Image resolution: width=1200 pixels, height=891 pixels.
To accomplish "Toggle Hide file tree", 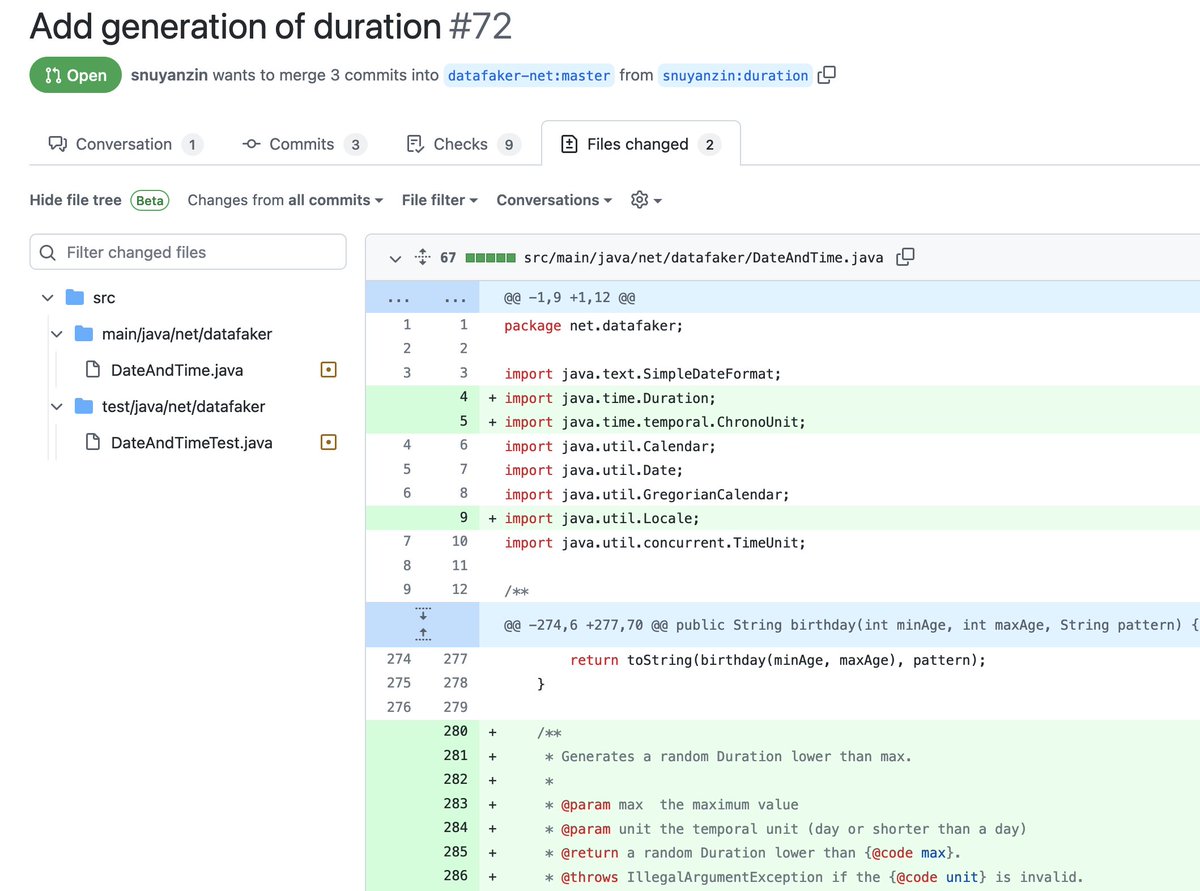I will click(x=75, y=200).
